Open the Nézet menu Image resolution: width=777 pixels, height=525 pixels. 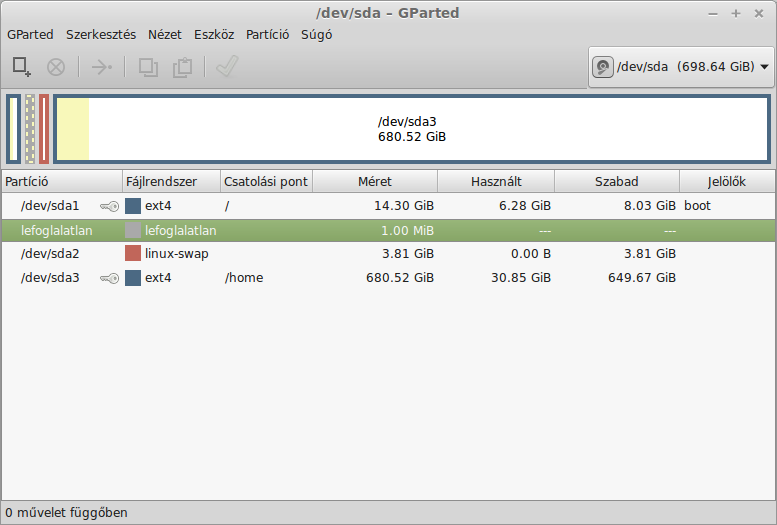[165, 35]
